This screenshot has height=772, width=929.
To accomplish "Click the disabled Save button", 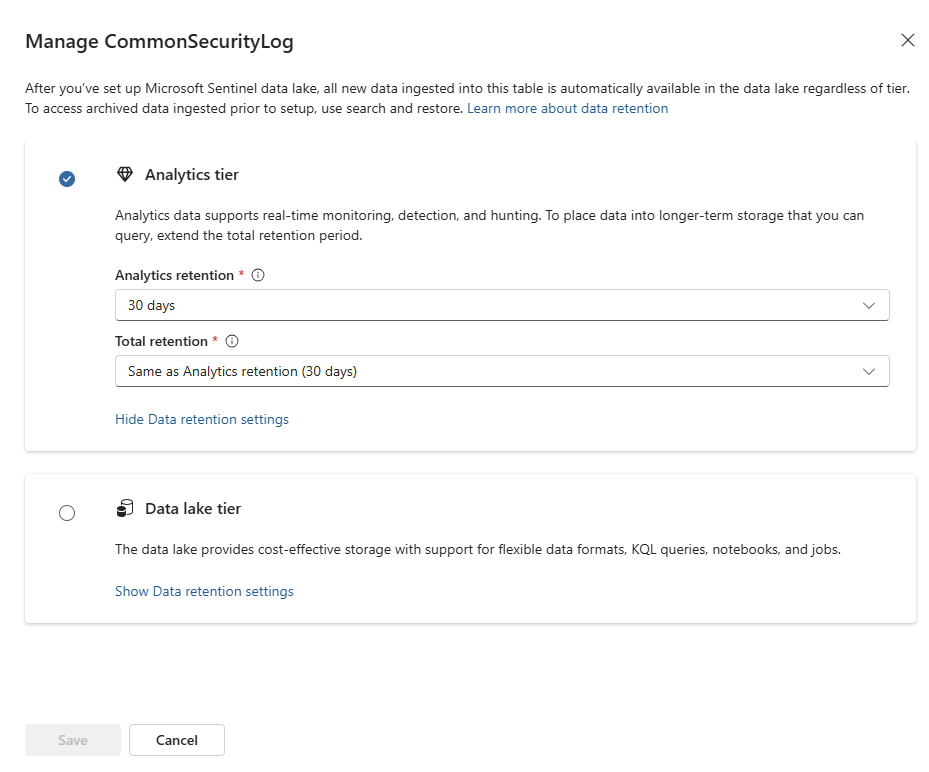I will (73, 740).
